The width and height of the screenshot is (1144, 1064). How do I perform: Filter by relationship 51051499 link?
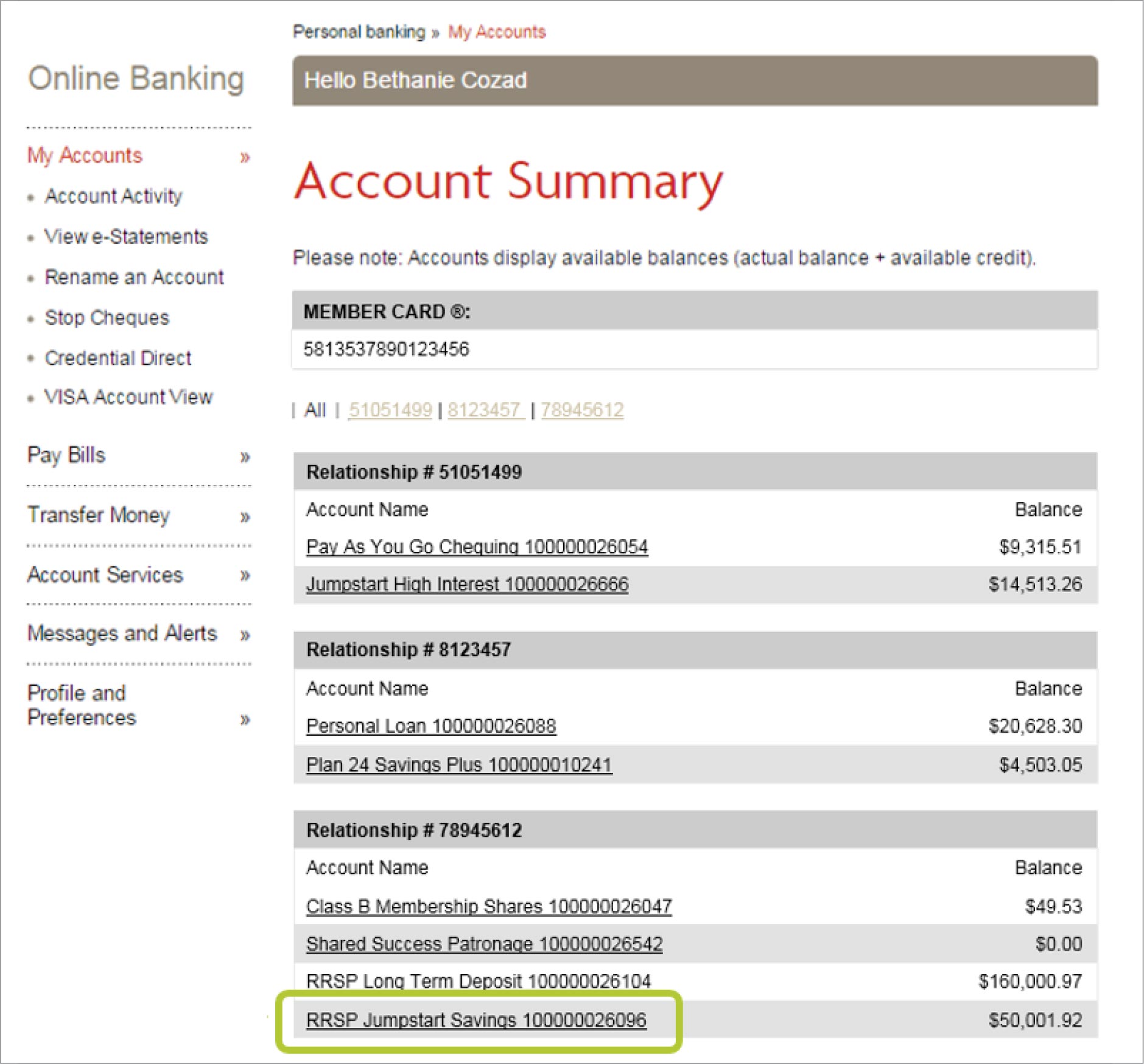390,410
